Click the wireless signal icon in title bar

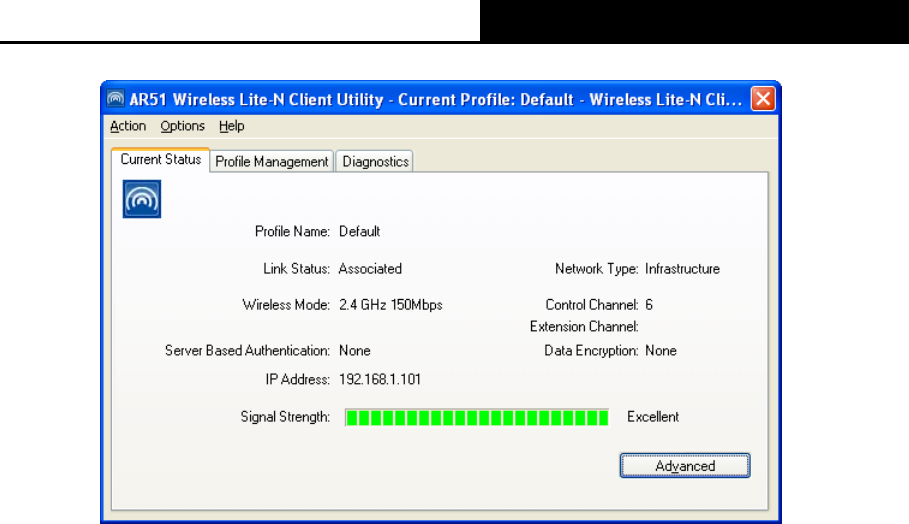115,99
